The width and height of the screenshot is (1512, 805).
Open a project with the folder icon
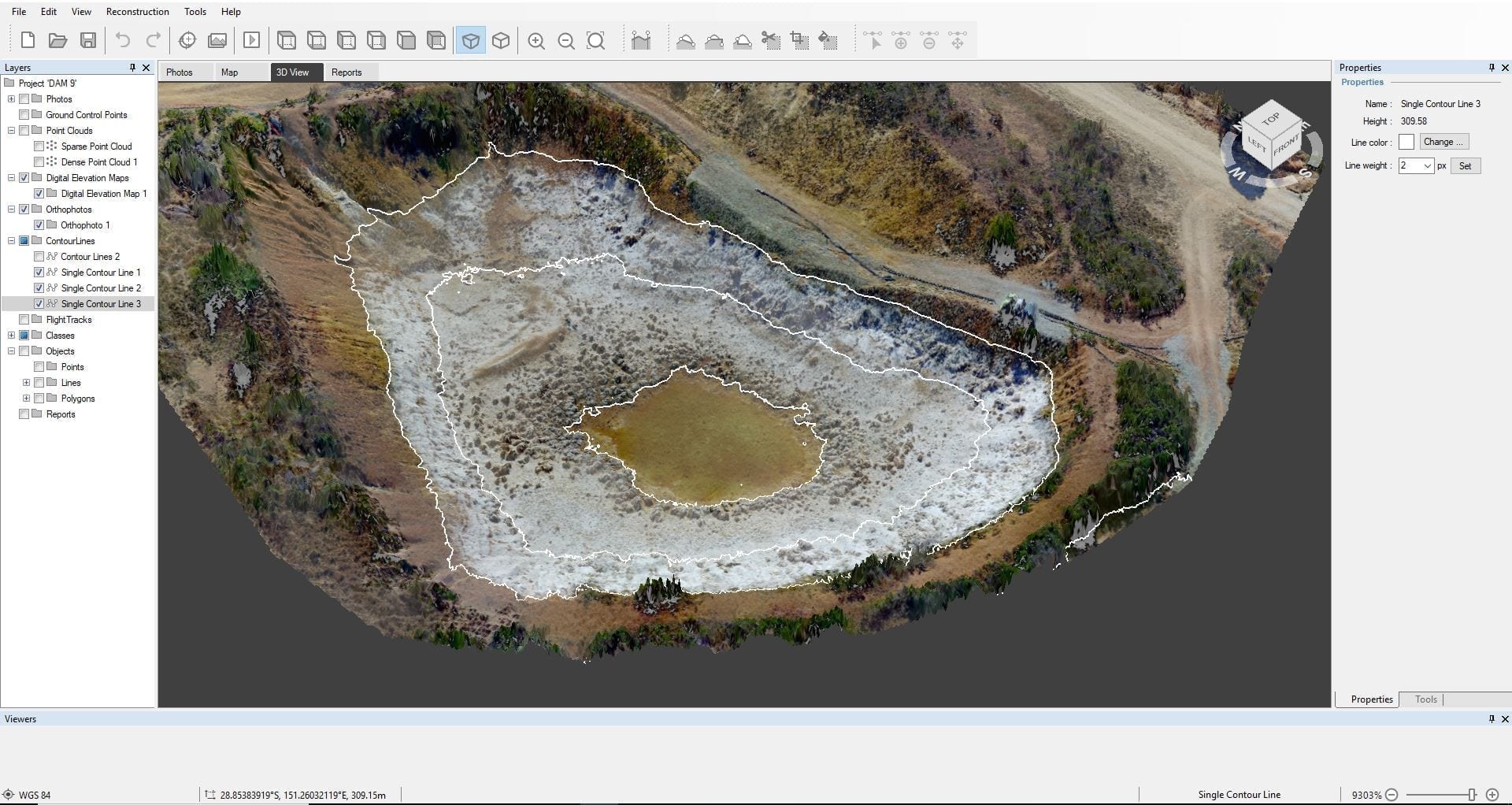click(x=57, y=40)
